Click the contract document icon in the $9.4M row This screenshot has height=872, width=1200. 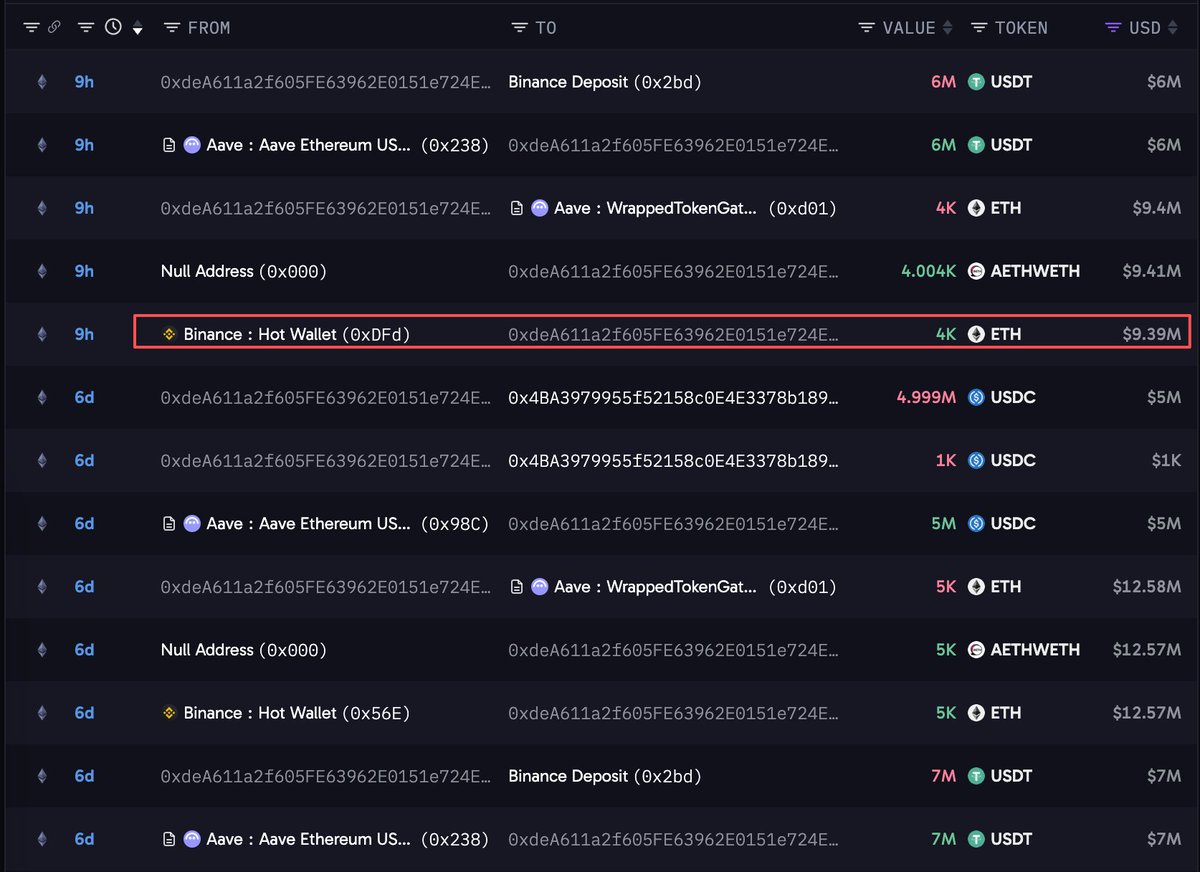pos(517,208)
